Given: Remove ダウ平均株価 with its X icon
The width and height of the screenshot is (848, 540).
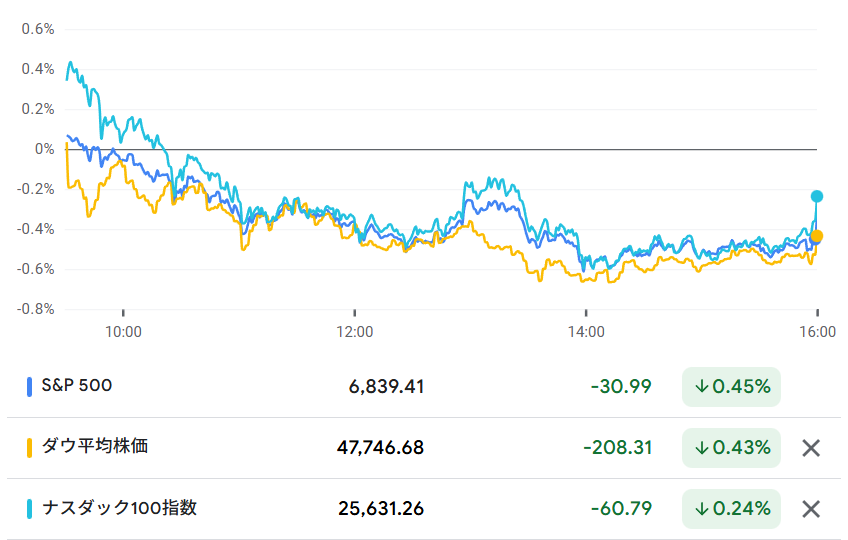Looking at the screenshot, I should [811, 448].
